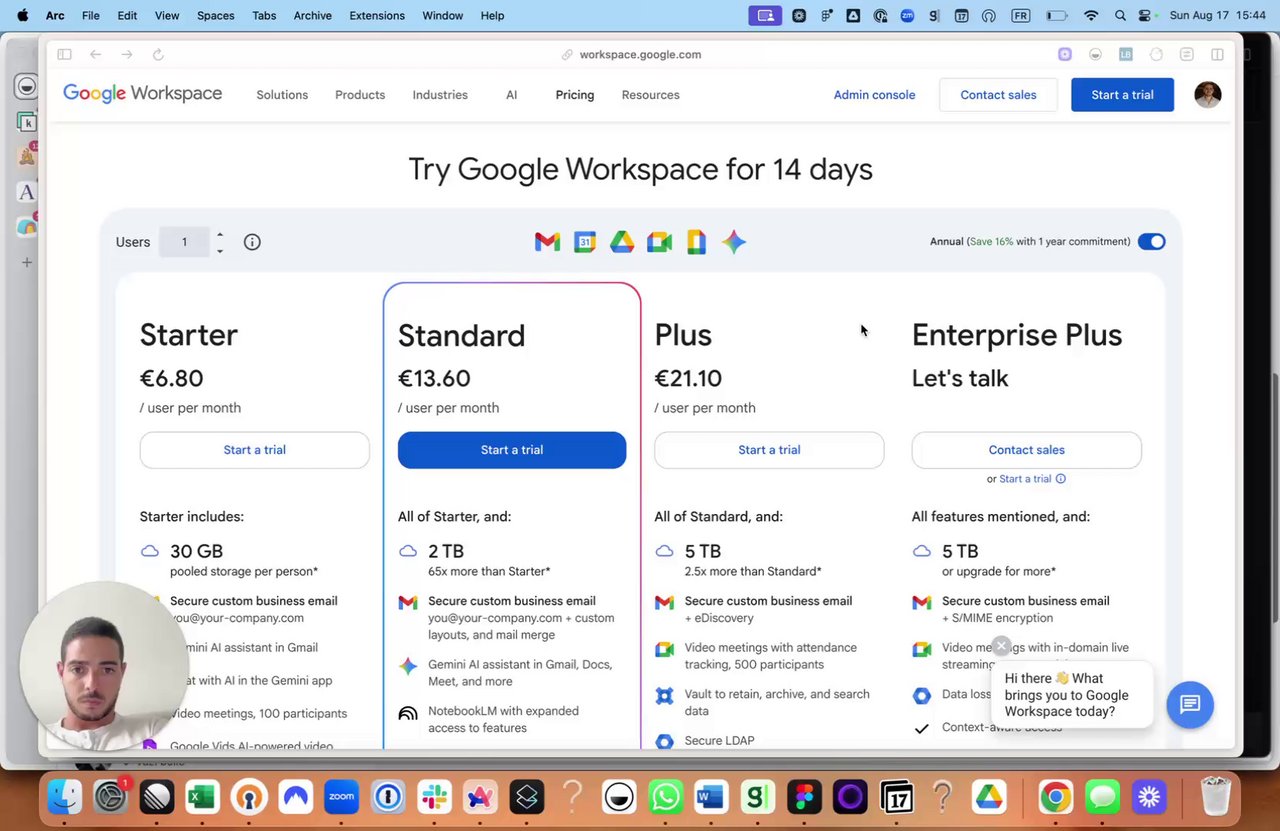Click the Gemini sparkle icon
Screen dimensions: 1280x831
[734, 242]
